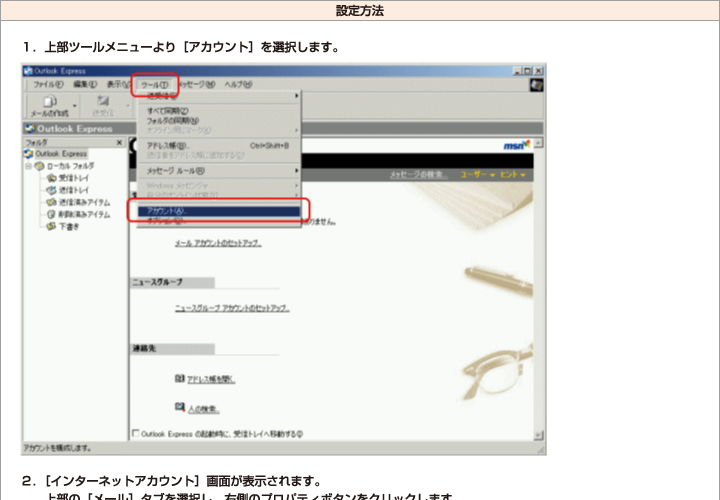Click the 下書き drafts folder icon

51,226
